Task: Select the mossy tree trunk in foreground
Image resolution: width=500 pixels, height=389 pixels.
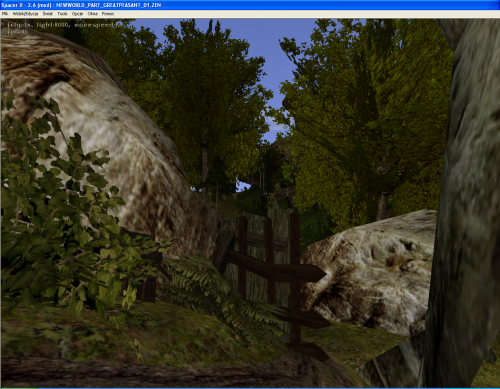Action: [467, 207]
